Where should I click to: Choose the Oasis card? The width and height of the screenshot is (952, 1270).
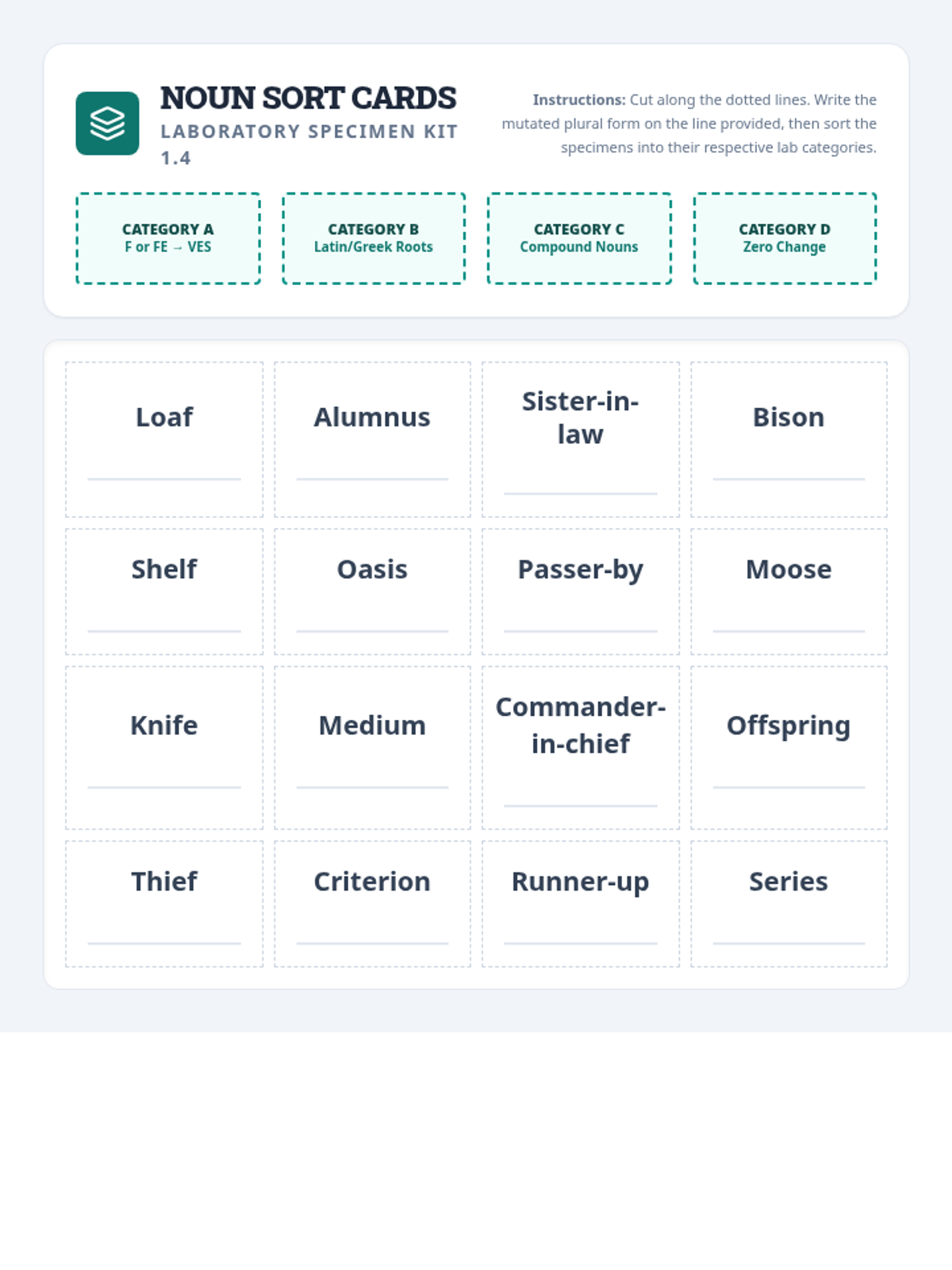point(372,591)
